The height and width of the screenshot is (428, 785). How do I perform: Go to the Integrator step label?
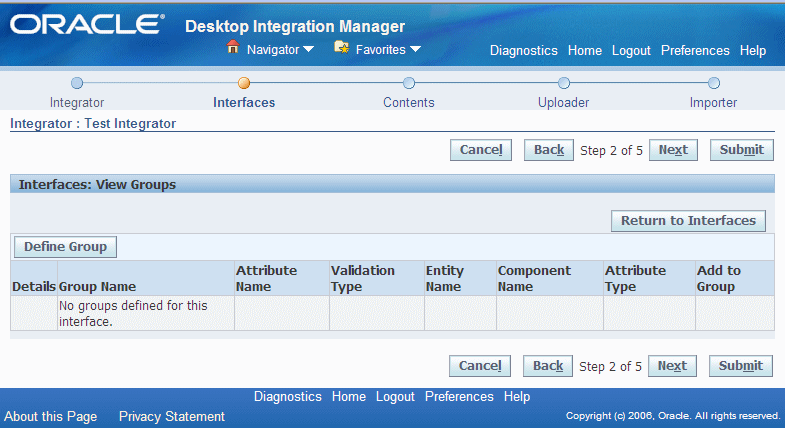(77, 103)
